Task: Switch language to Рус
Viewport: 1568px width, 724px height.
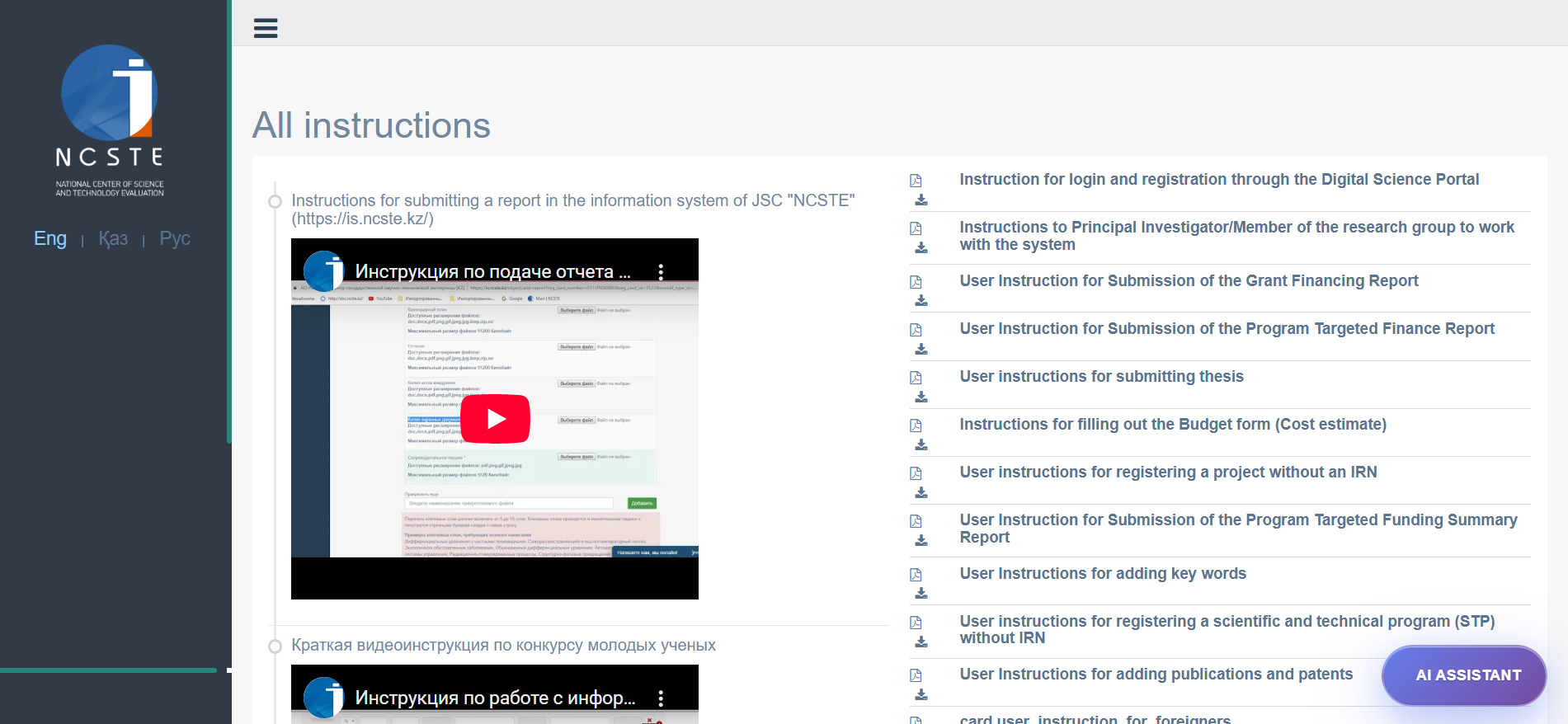Action: tap(175, 238)
